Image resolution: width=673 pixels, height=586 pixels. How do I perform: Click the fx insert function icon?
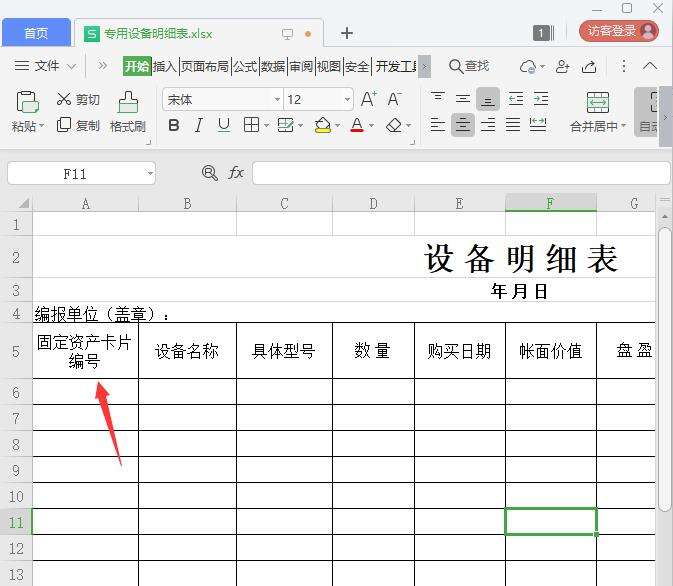[236, 173]
